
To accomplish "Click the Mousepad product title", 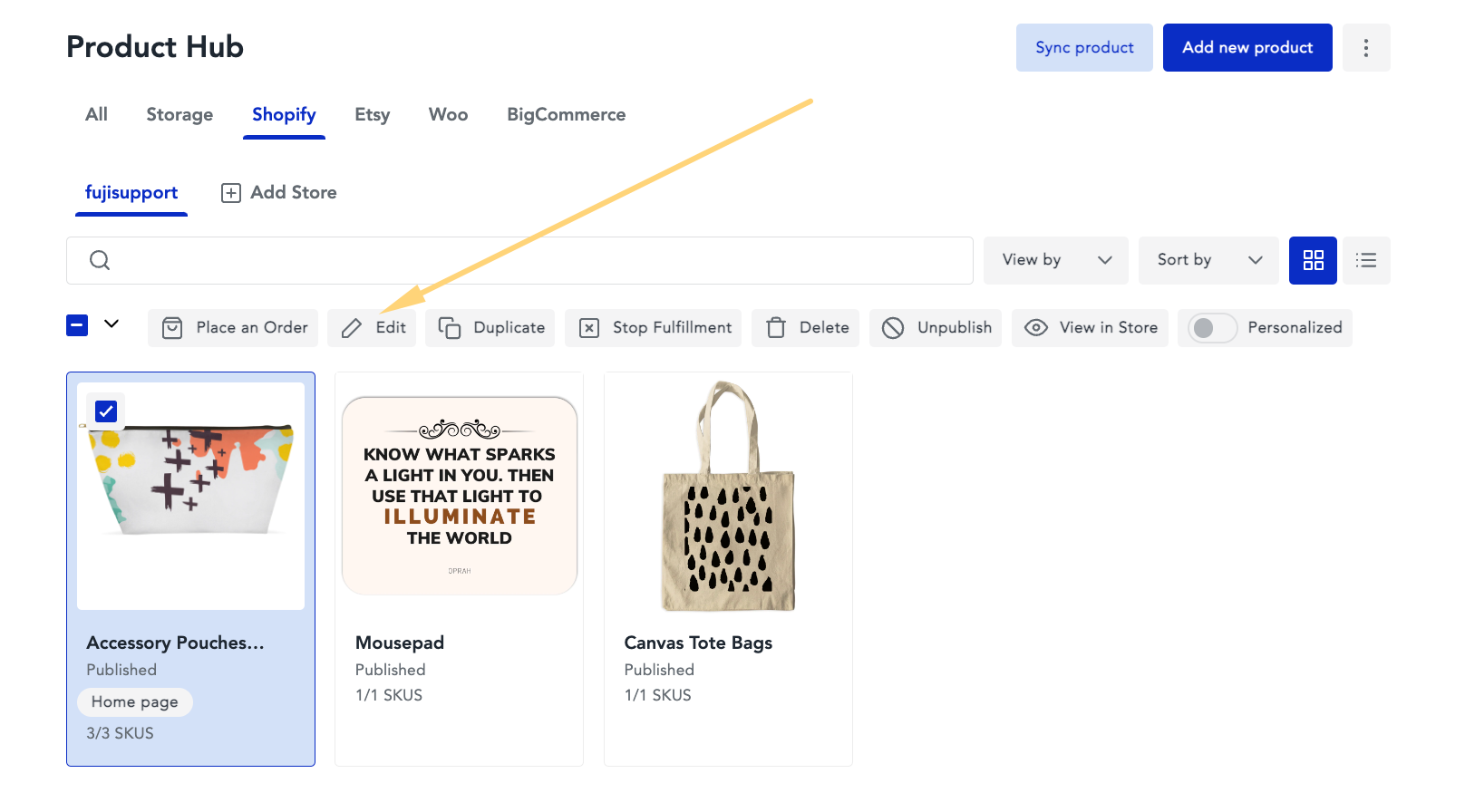I will click(x=400, y=643).
